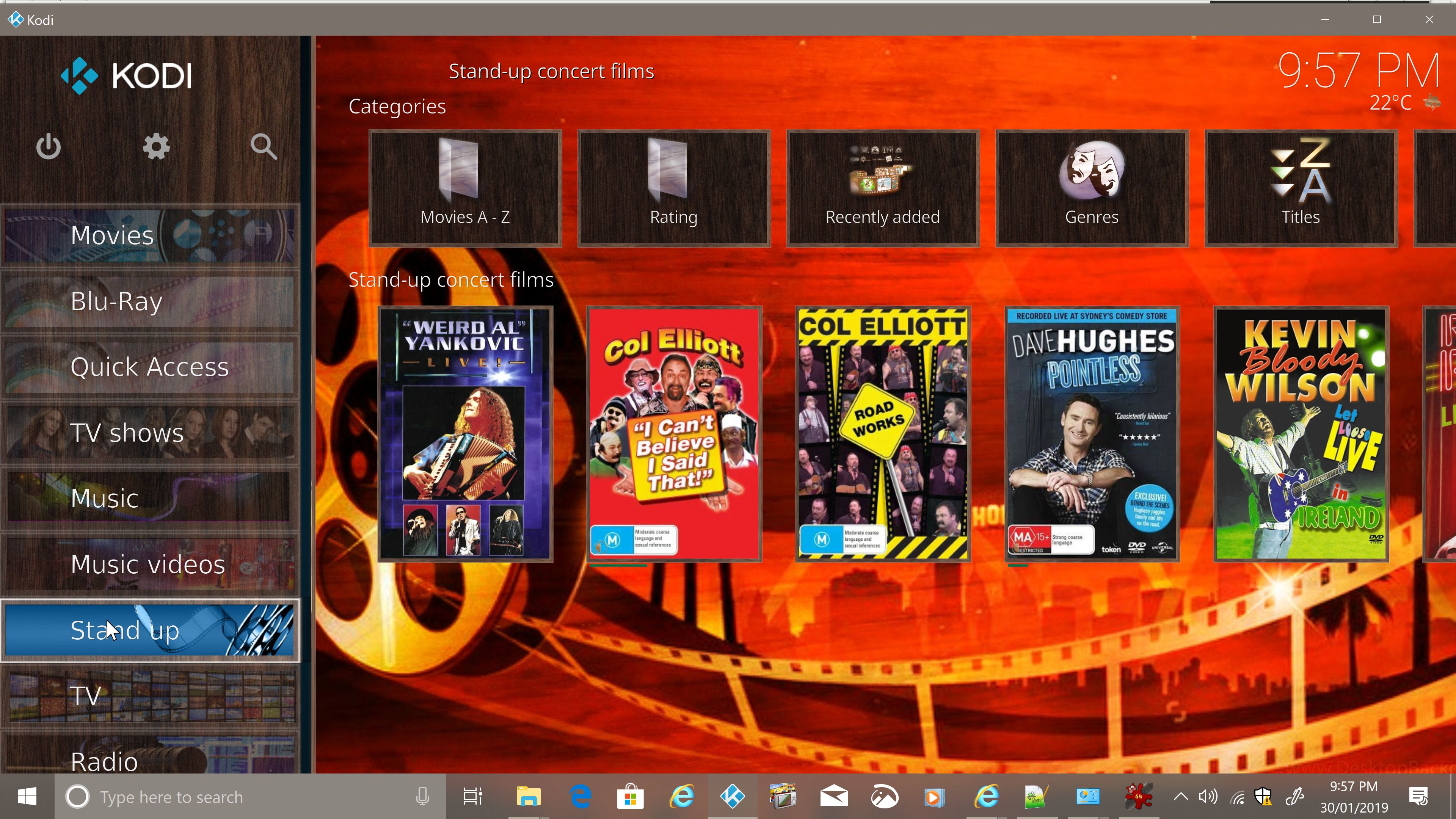Image resolution: width=1456 pixels, height=819 pixels.
Task: Click the Kodi logo in the sidebar
Action: [127, 76]
